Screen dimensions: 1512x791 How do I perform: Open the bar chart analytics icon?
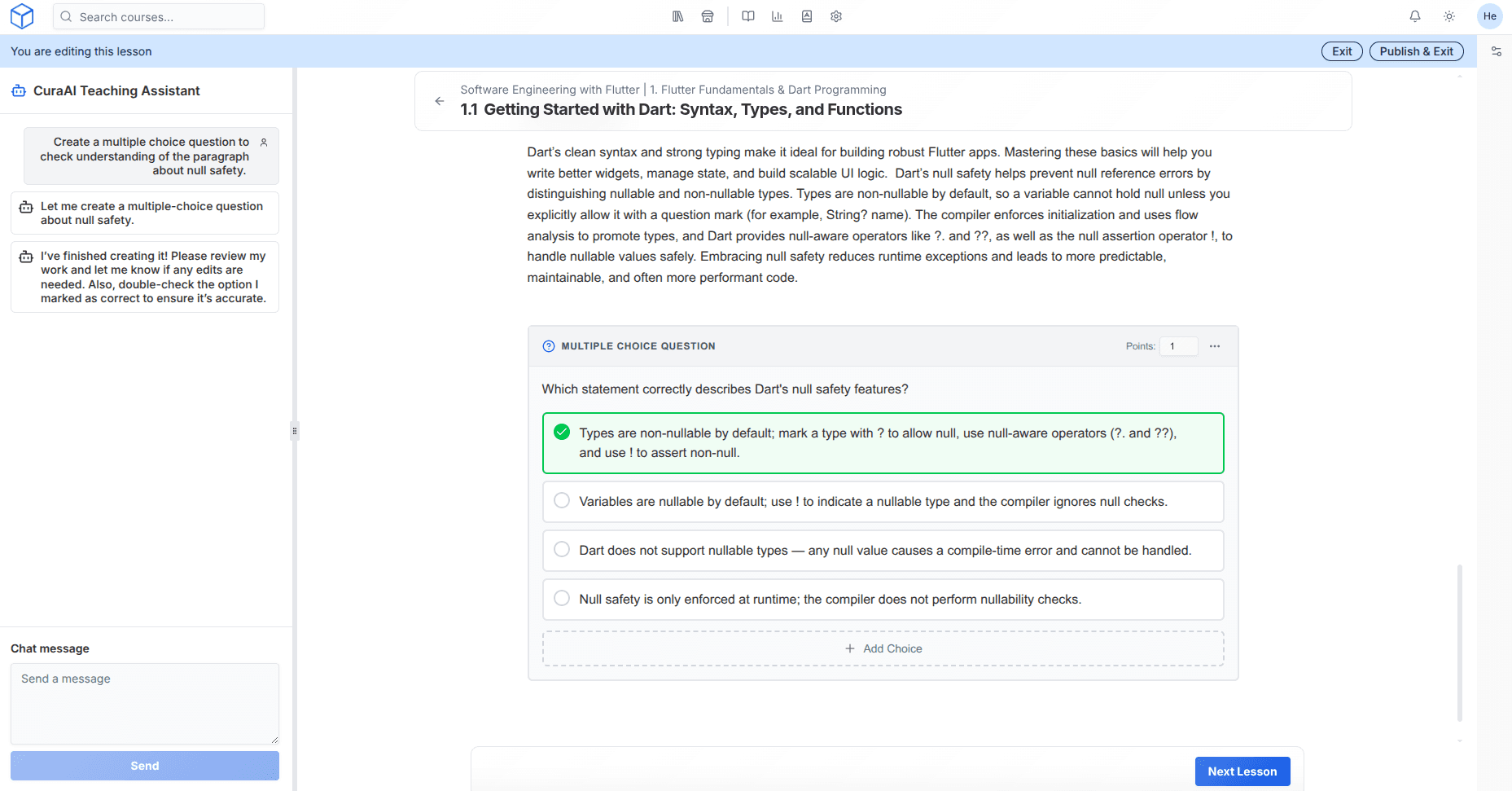(778, 16)
